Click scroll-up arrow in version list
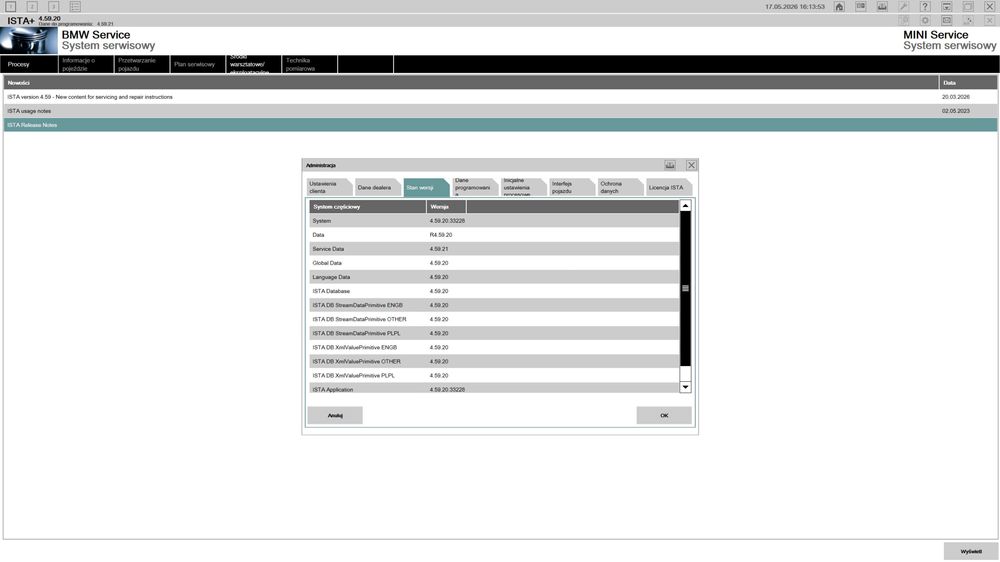Image resolution: width=1000 pixels, height=562 pixels. (x=686, y=205)
